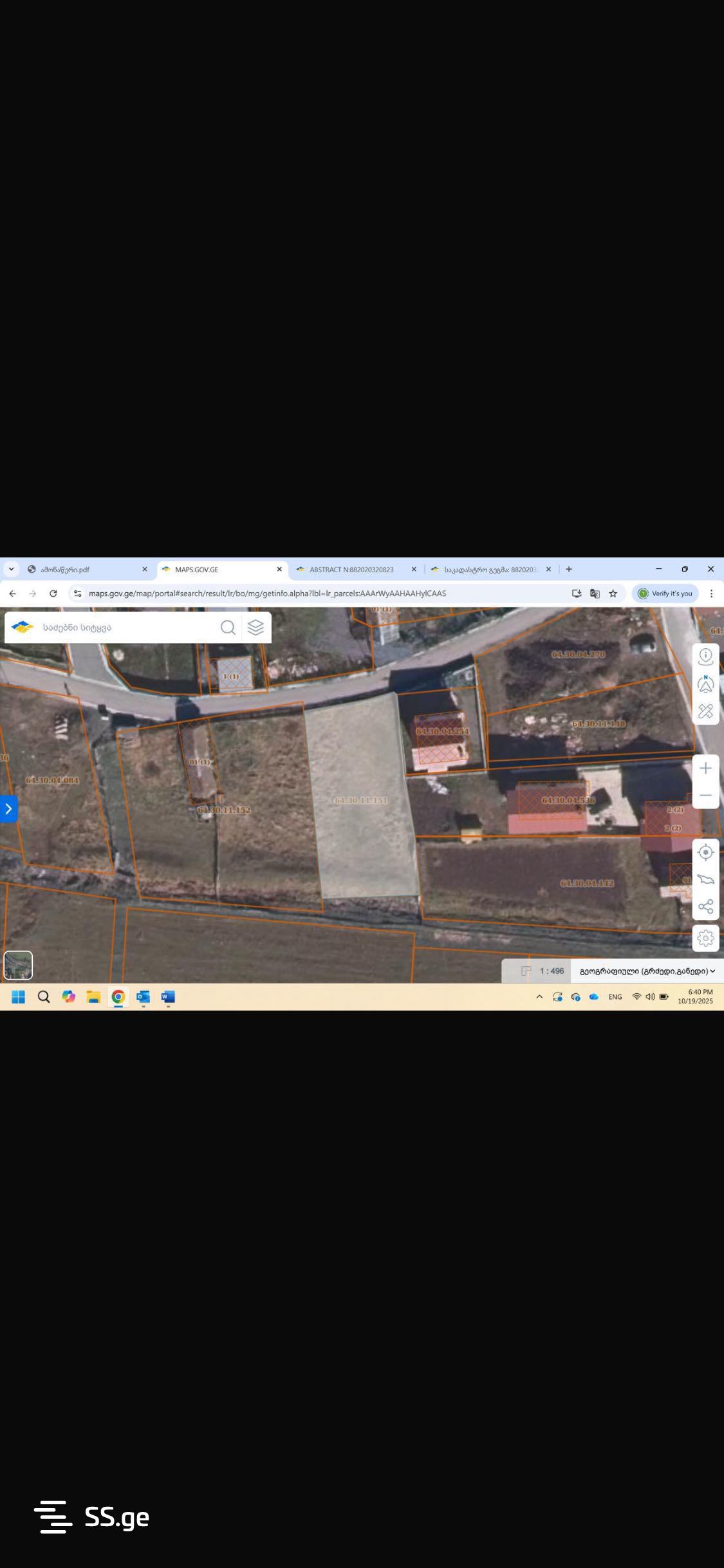Open Georgia country extent icon
Screen dimensions: 724x1568
click(x=705, y=879)
